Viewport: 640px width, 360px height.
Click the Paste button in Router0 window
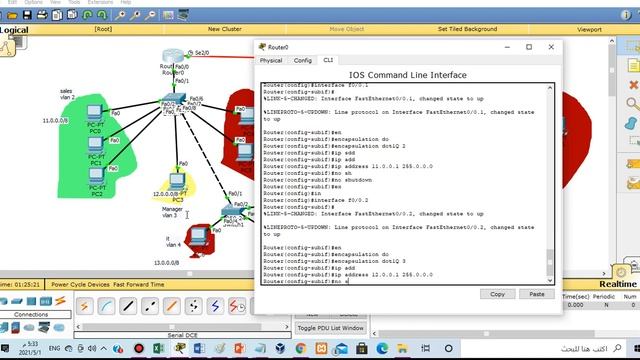537,294
